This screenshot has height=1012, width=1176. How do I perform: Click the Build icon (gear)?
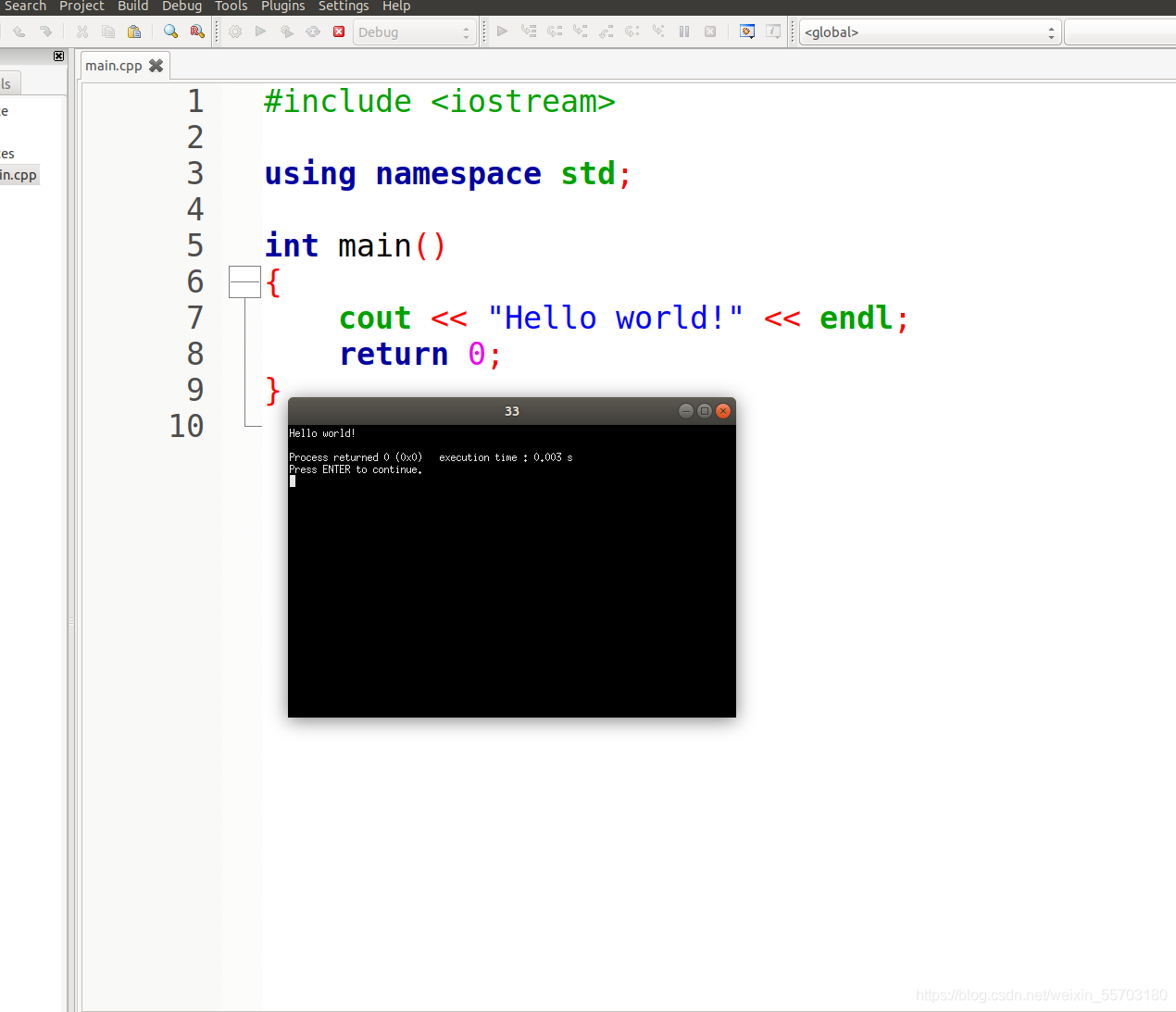pos(236,31)
